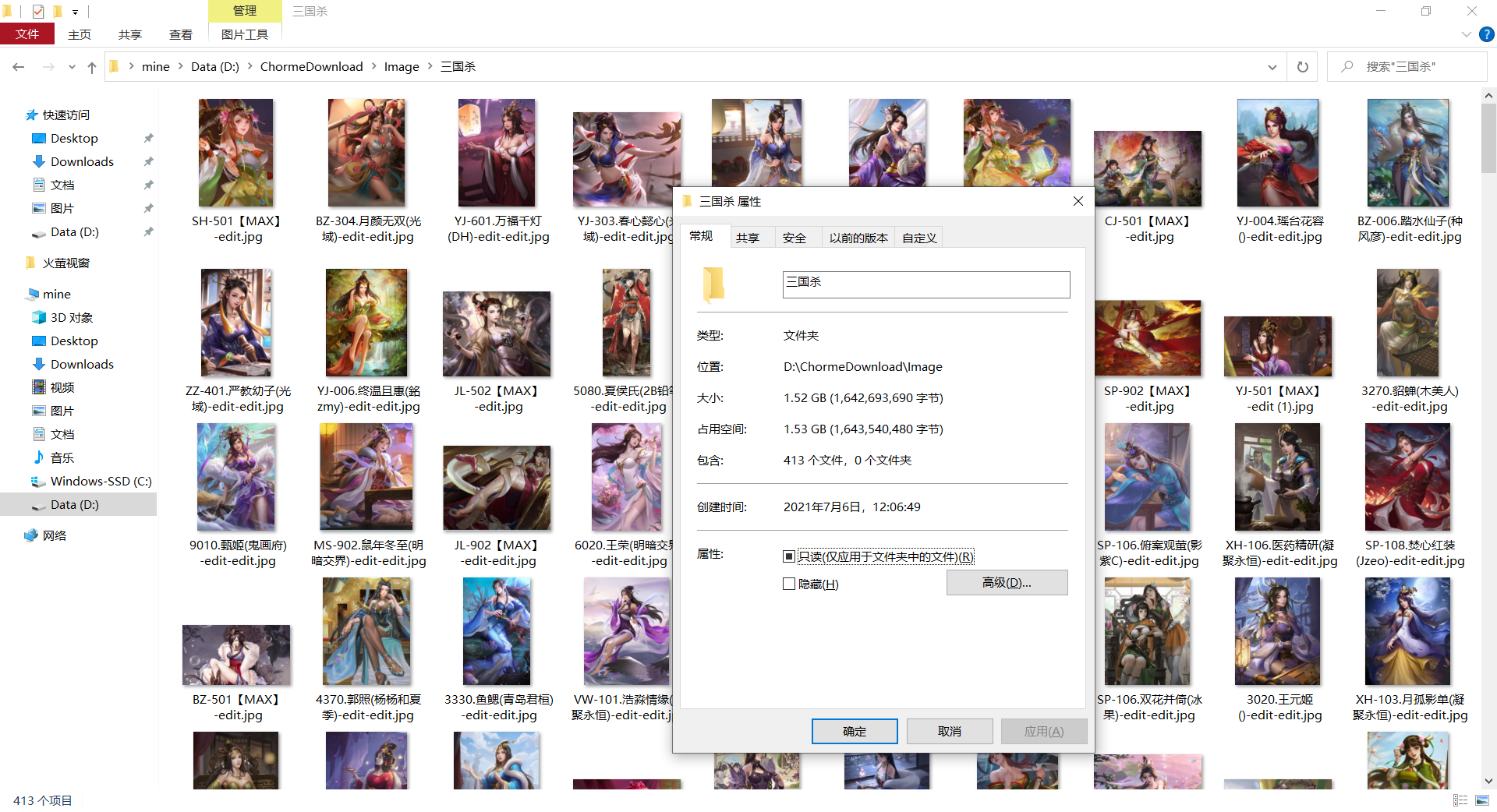Confirm with the 确定 button

click(855, 731)
